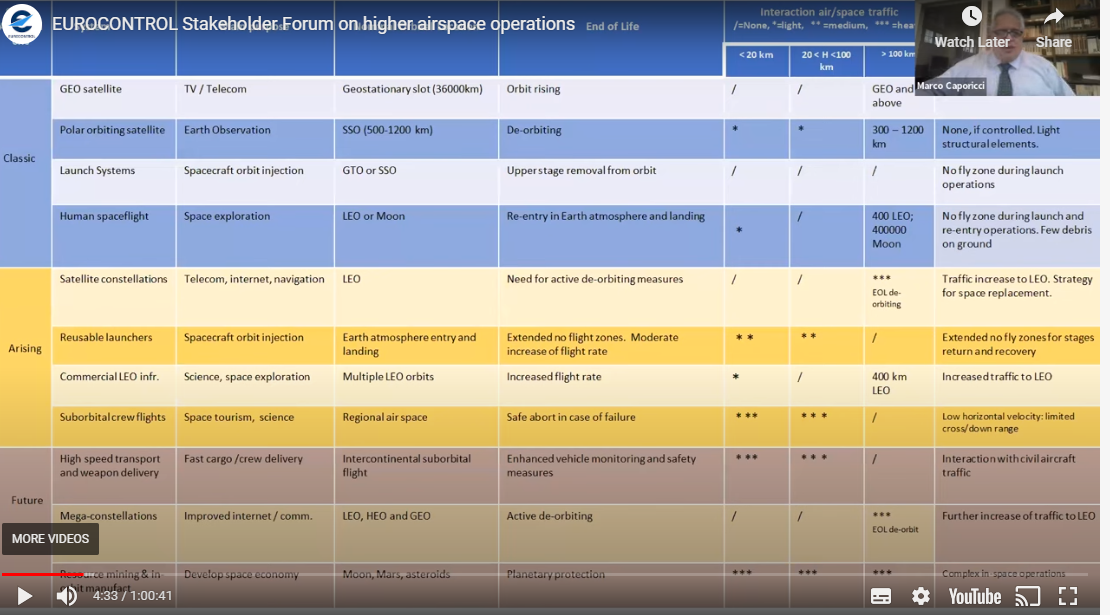Viewport: 1110px width, 615px height.
Task: Click the Satellite constellations table cell
Action: (x=113, y=279)
